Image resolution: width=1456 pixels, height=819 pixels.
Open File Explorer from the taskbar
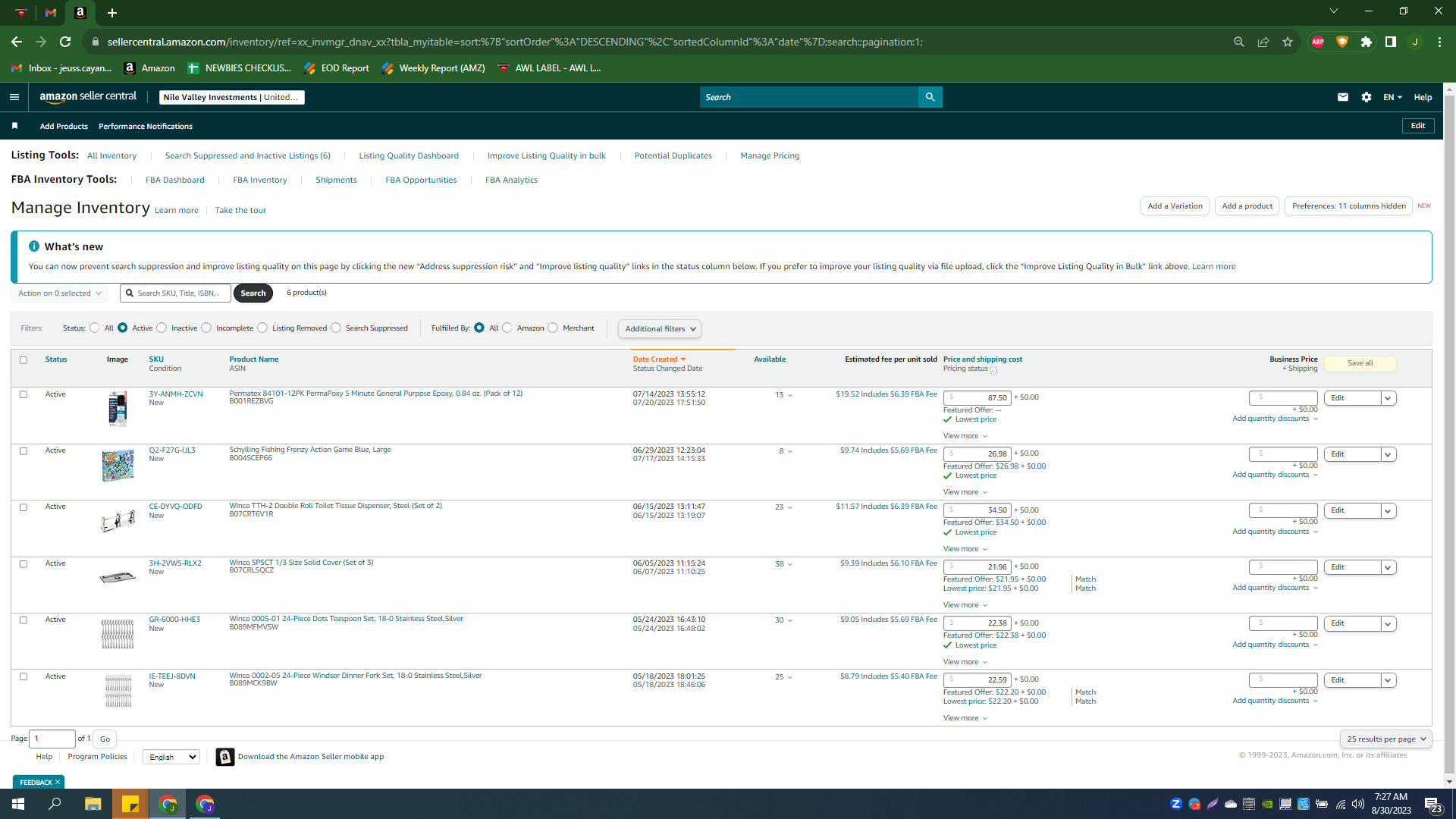[93, 804]
